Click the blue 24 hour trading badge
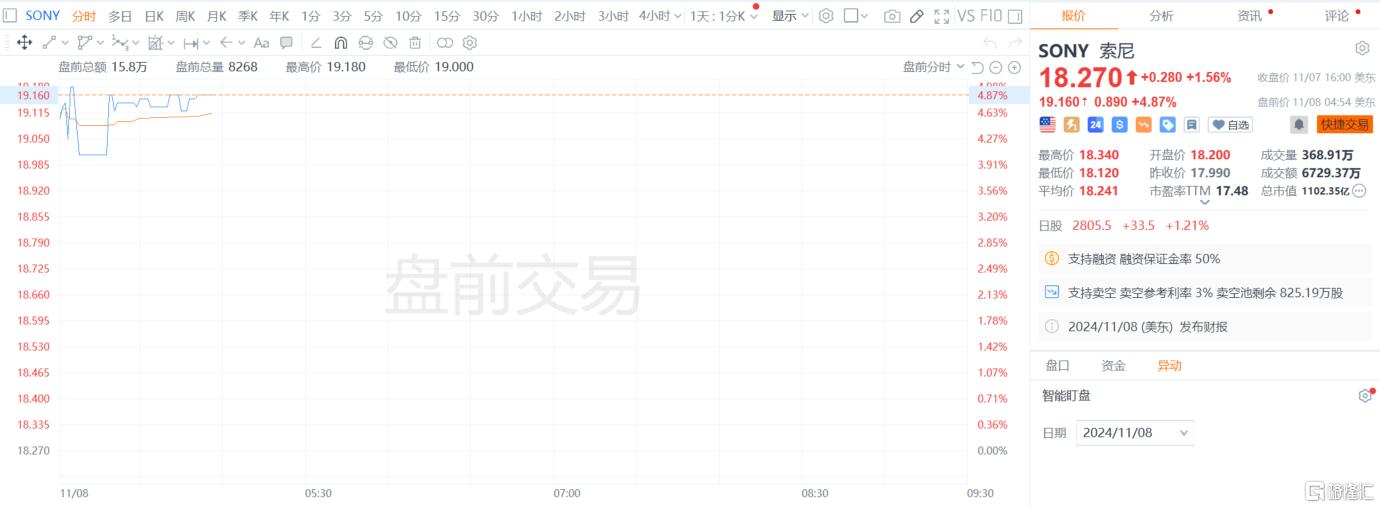 point(1095,125)
